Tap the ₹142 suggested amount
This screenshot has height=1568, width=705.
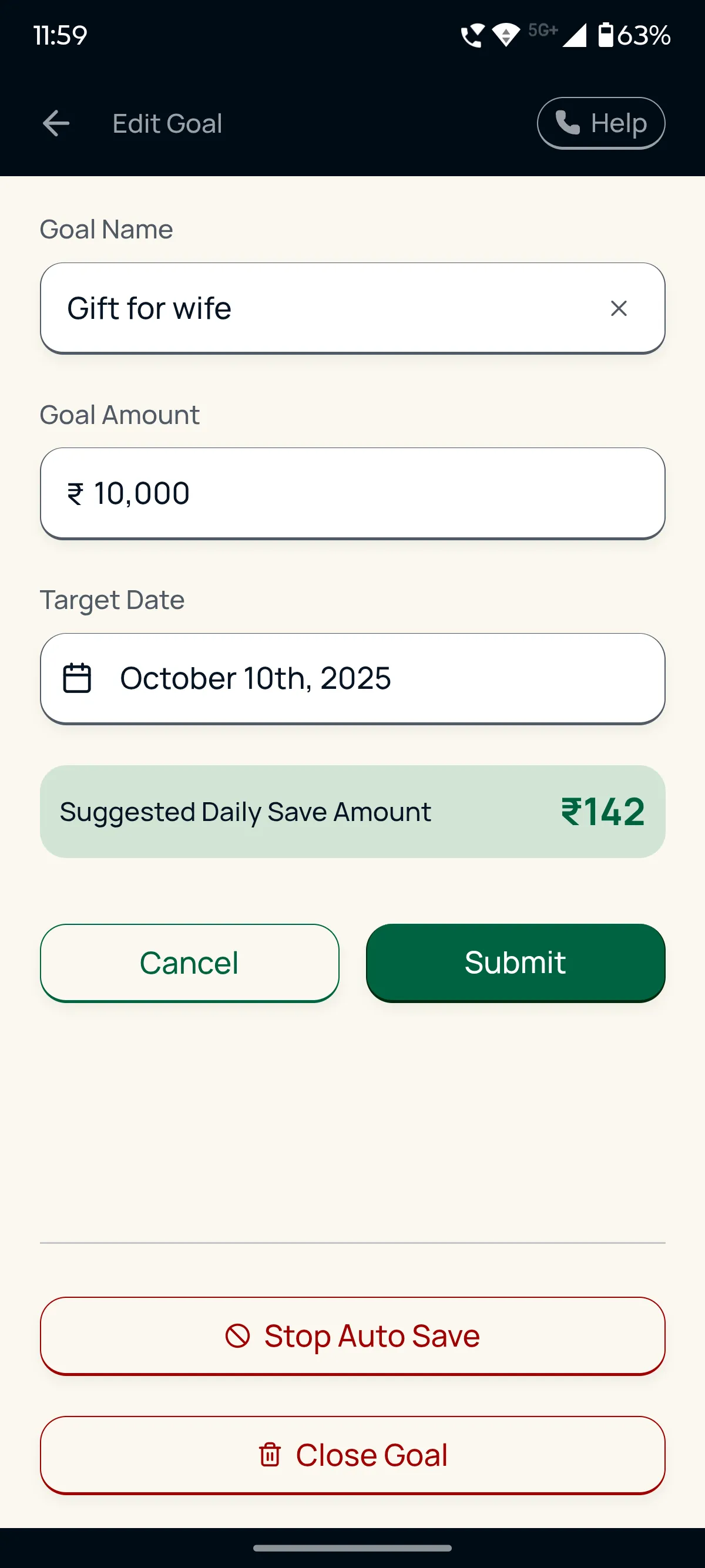[603, 812]
